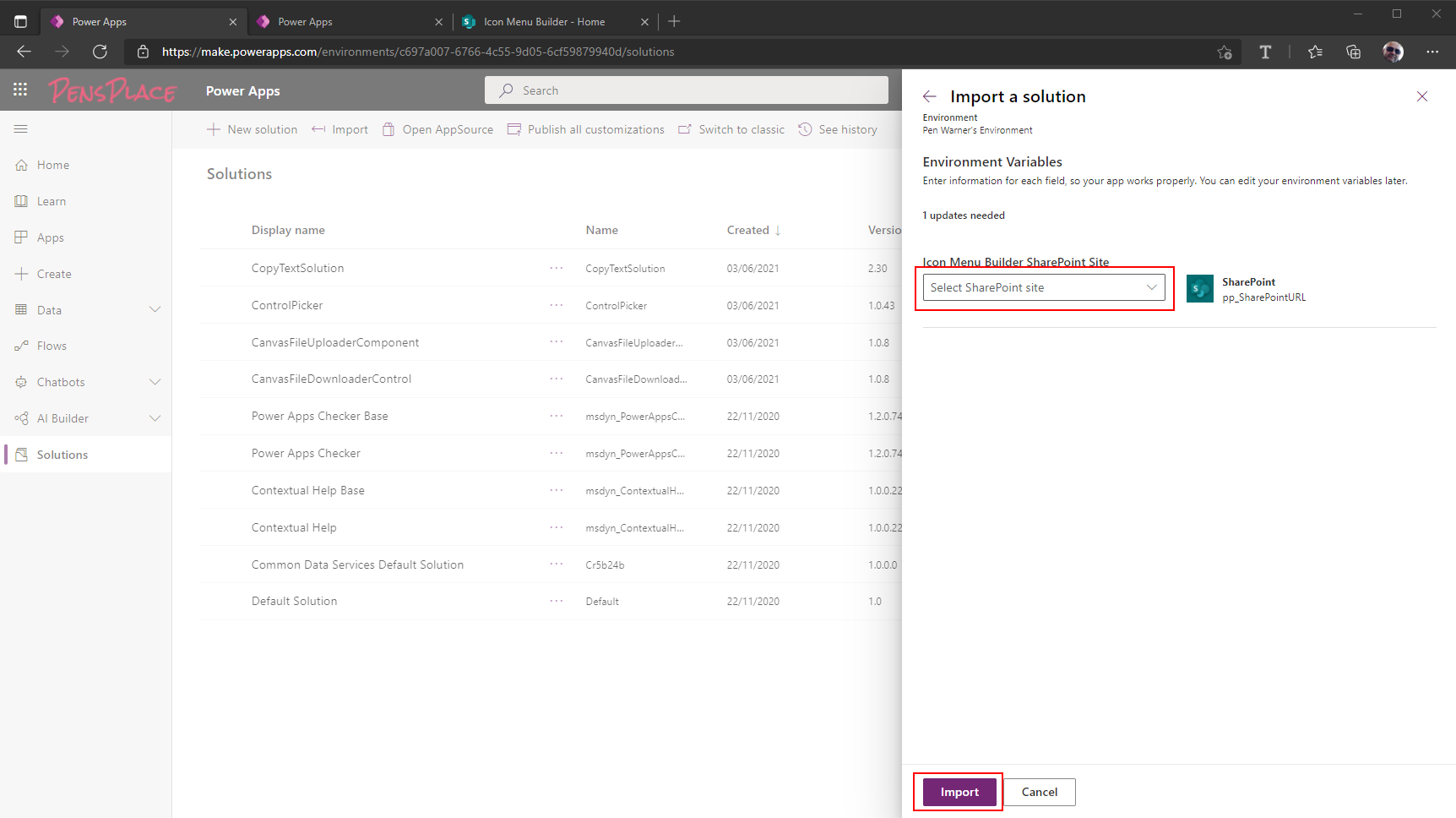Open more options for Power Apps Checker Base
1456x818 pixels.
pos(557,416)
